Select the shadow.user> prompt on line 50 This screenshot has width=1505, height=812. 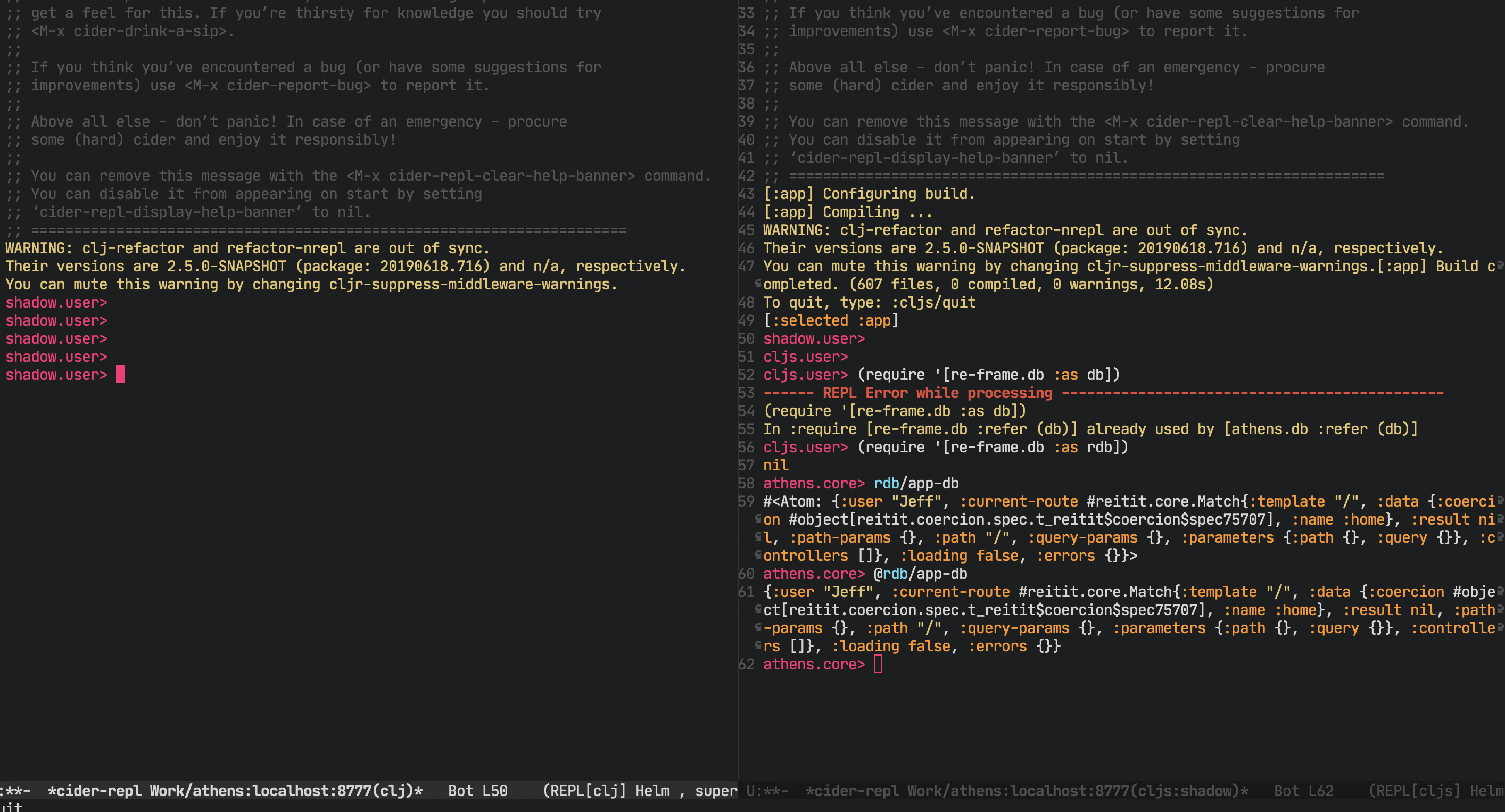[813, 338]
